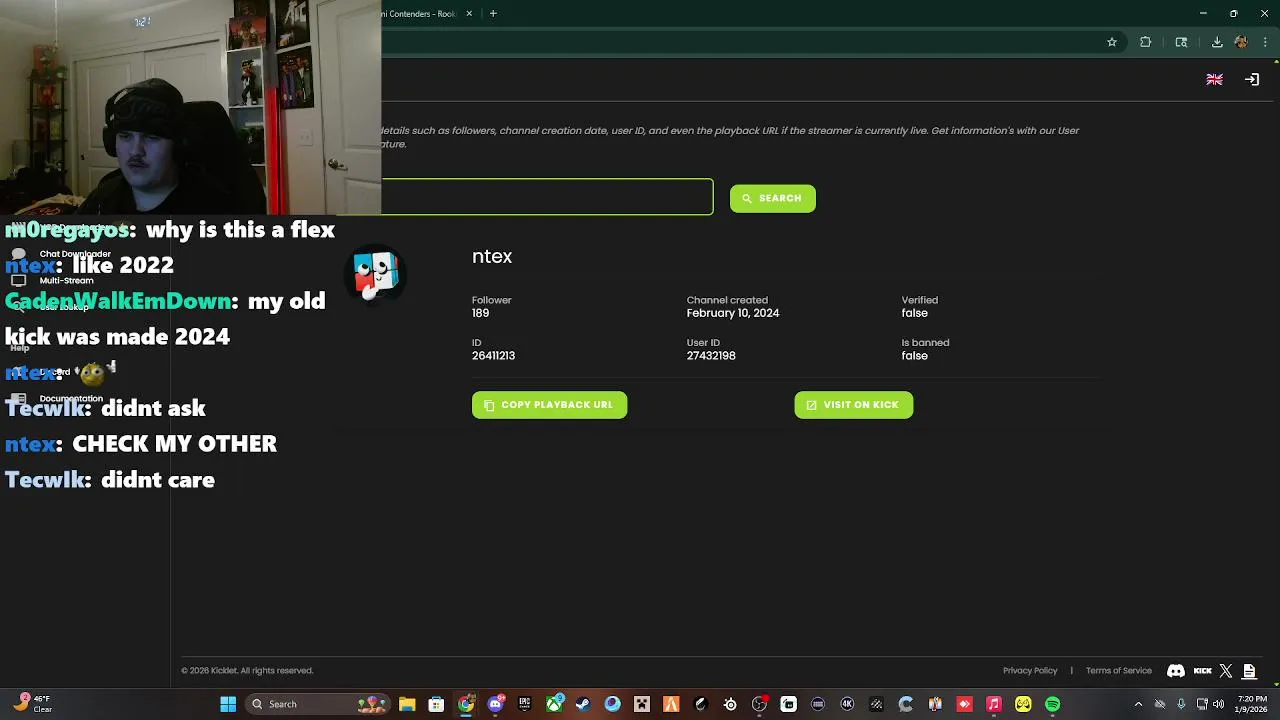Image resolution: width=1280 pixels, height=720 pixels.
Task: Bookmark this page with the star icon
Action: [x=1111, y=42]
